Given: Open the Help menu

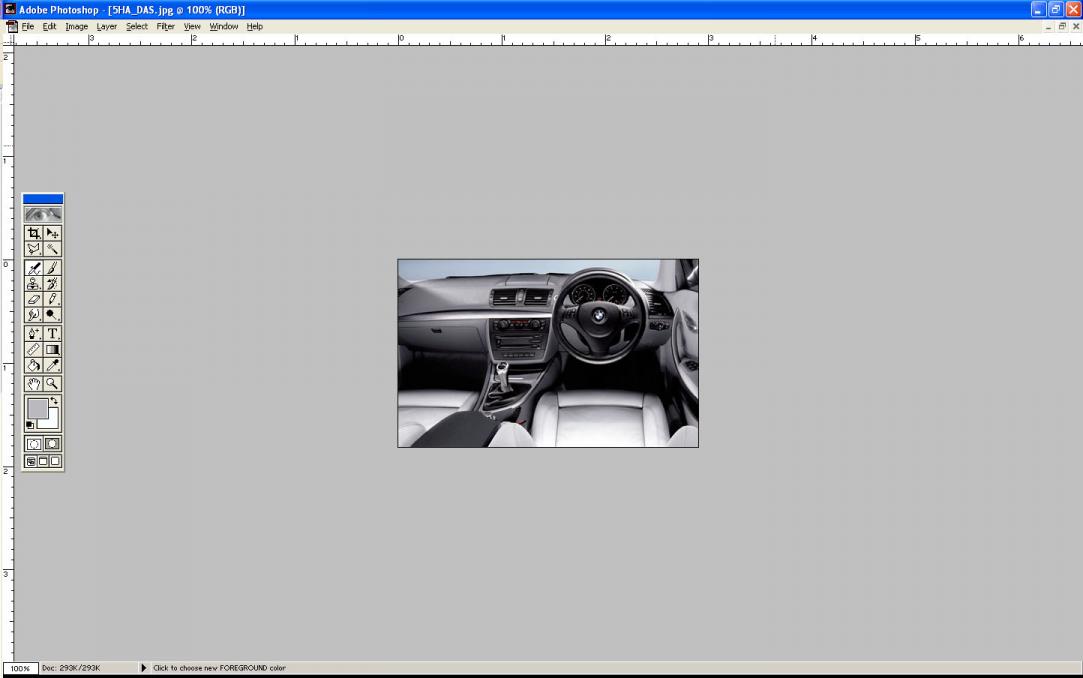Looking at the screenshot, I should pos(254,26).
